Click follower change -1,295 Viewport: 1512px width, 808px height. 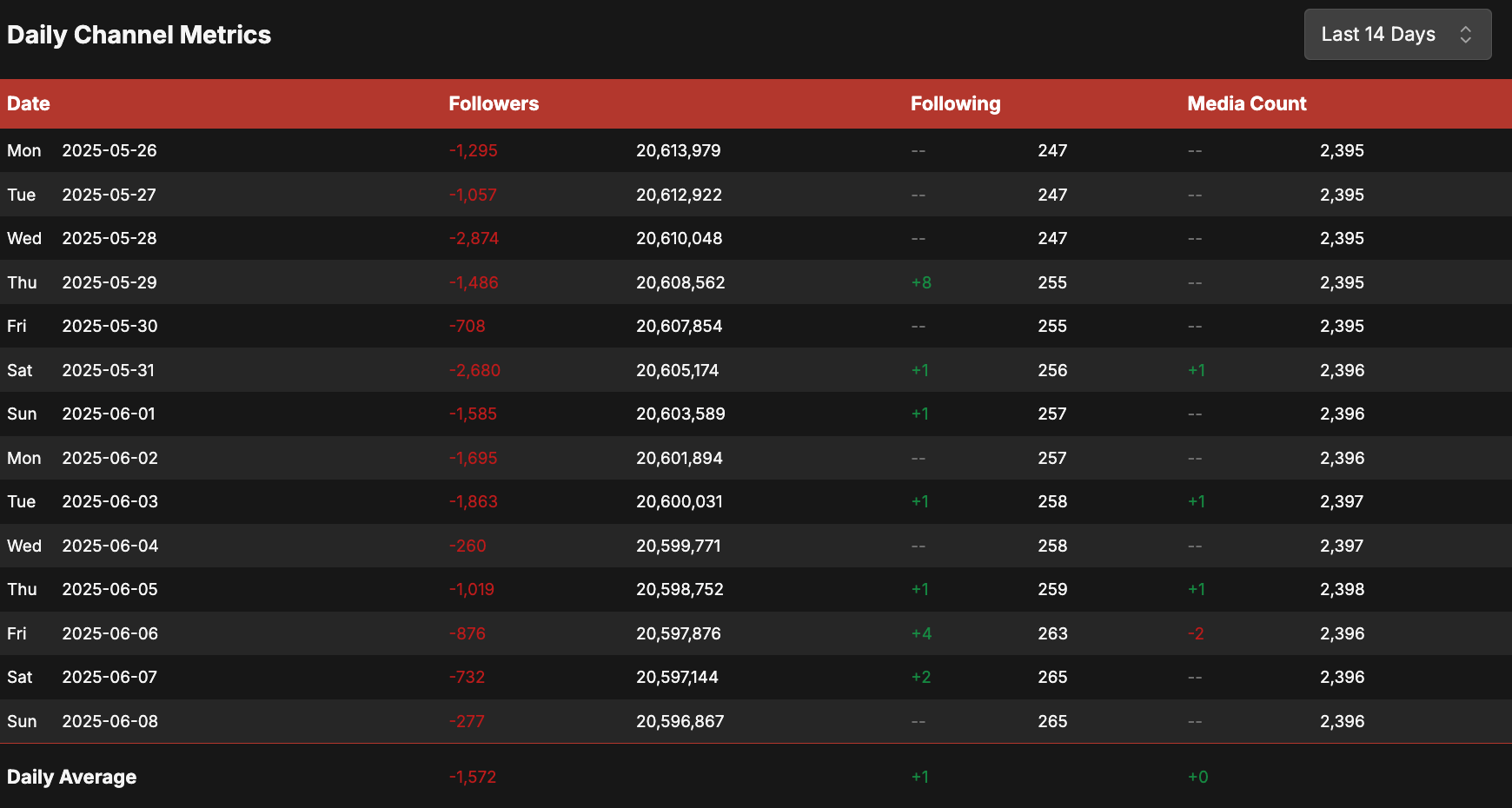coord(474,150)
